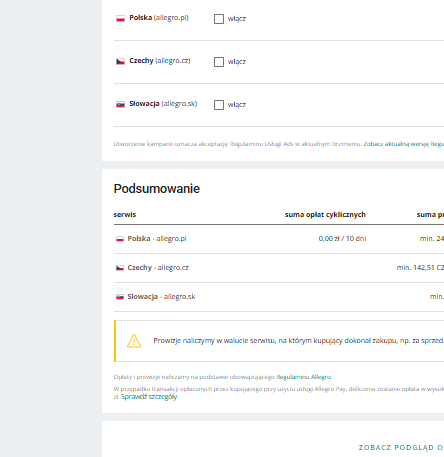Open the Regulaminu Allegro link
444x457 pixels.
coord(304,377)
